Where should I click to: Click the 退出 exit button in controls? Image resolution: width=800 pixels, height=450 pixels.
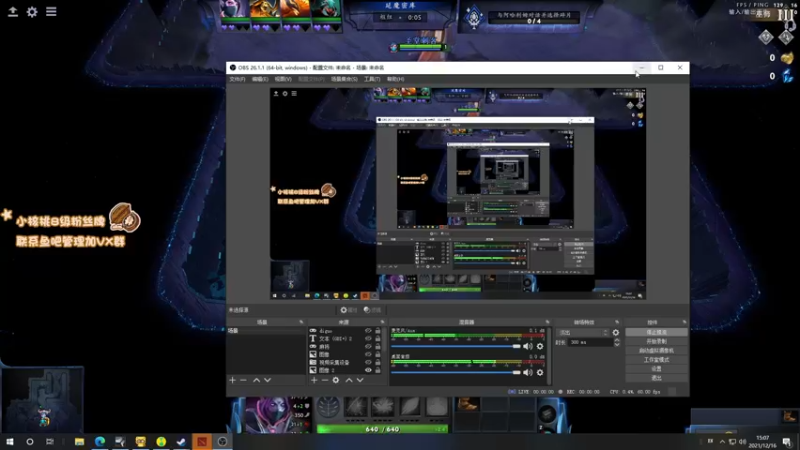coord(656,378)
